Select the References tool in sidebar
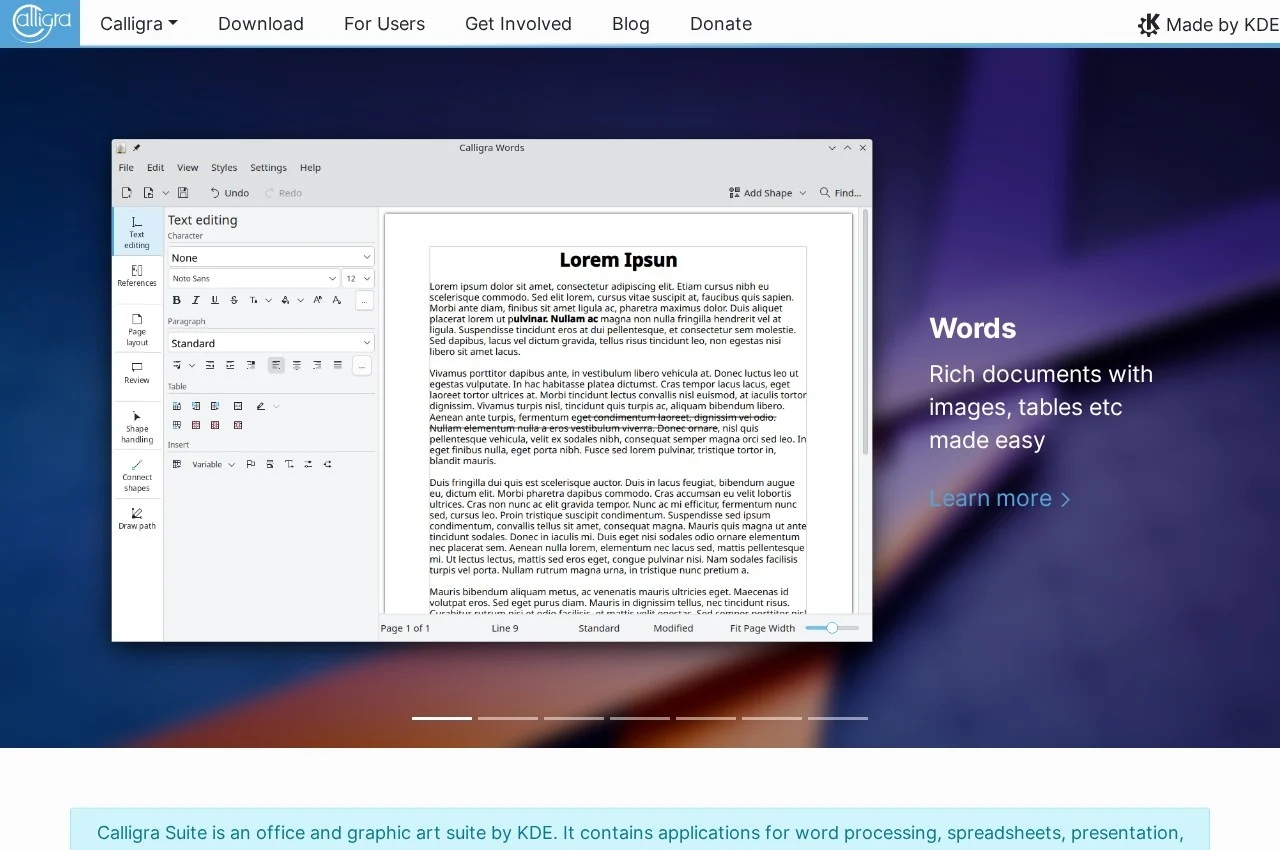 (137, 276)
